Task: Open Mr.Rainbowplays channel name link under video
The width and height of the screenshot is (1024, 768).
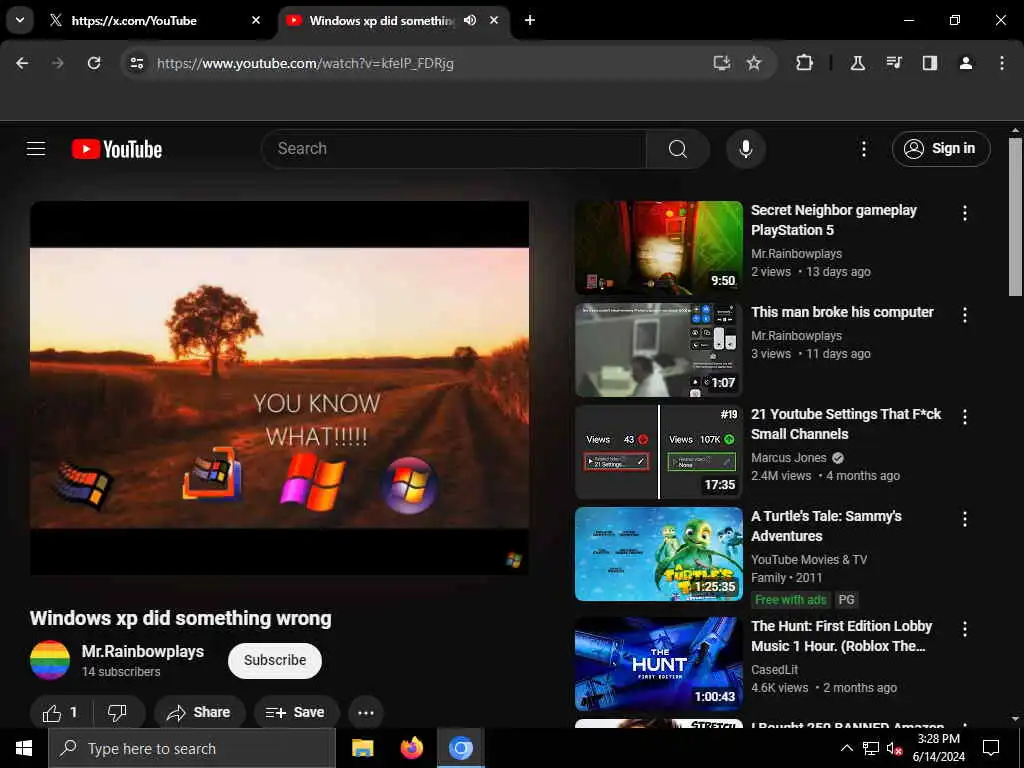Action: (x=142, y=652)
